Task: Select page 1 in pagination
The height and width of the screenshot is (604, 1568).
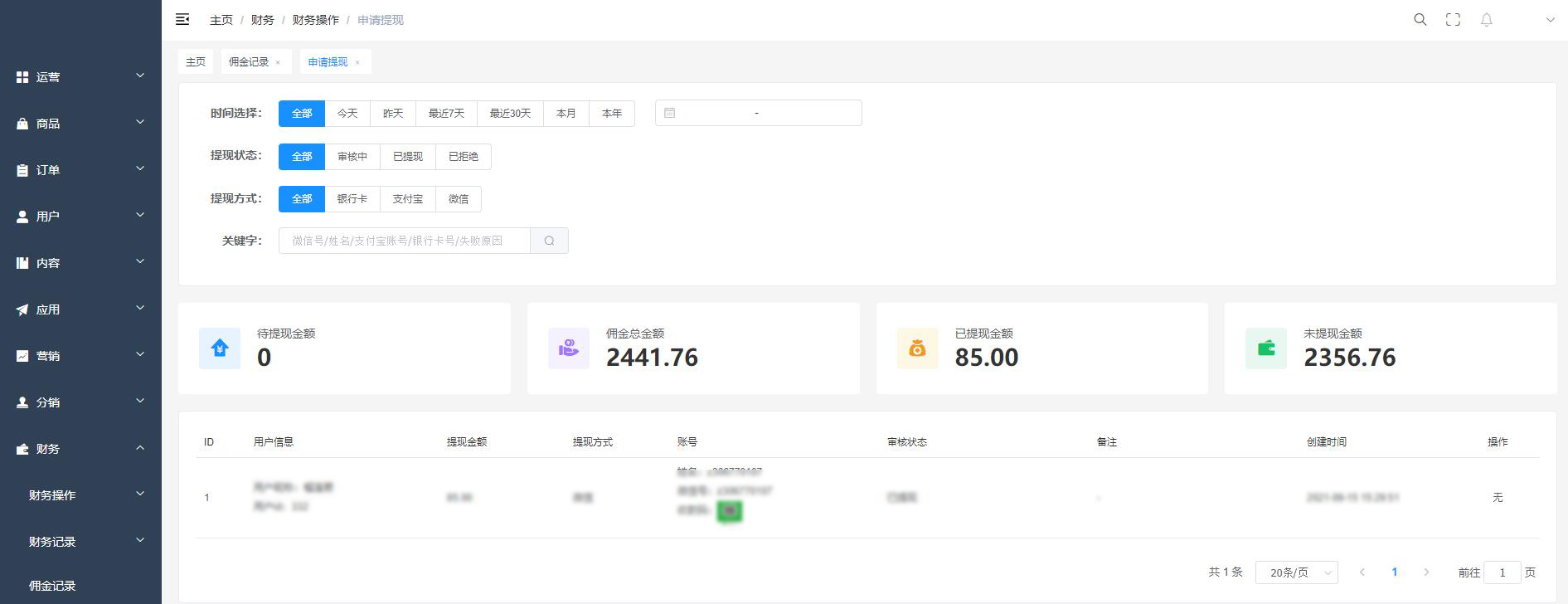Action: coord(1395,572)
